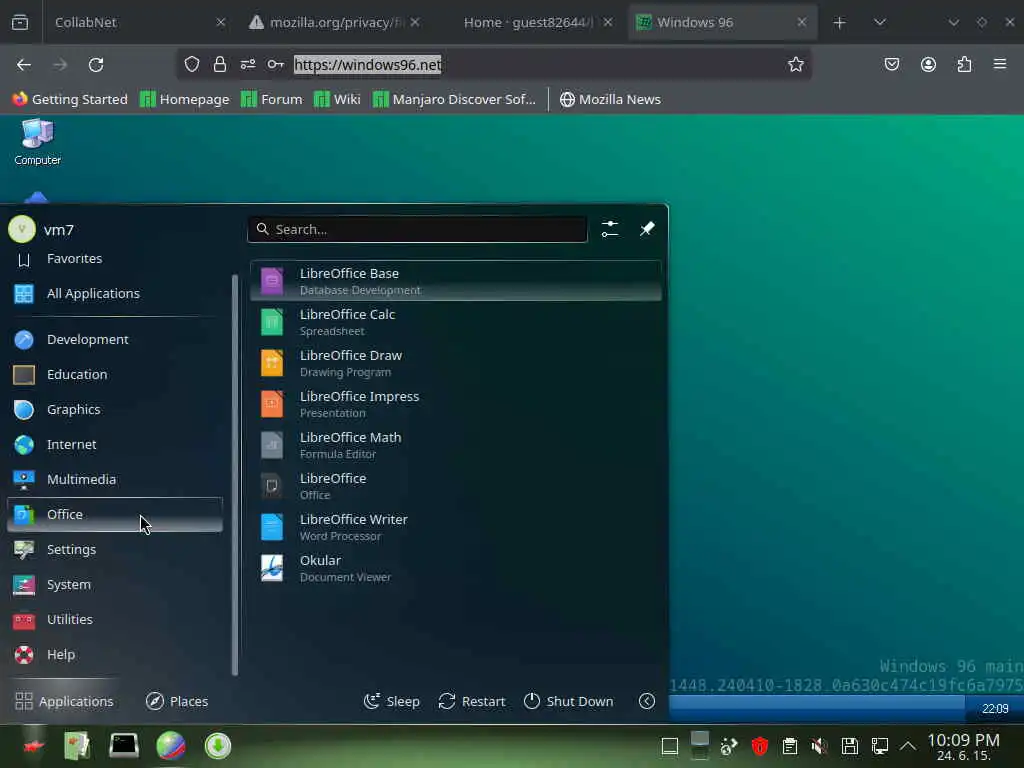Switch to Home guest82644 tab
The image size is (1024, 768).
pos(528,22)
